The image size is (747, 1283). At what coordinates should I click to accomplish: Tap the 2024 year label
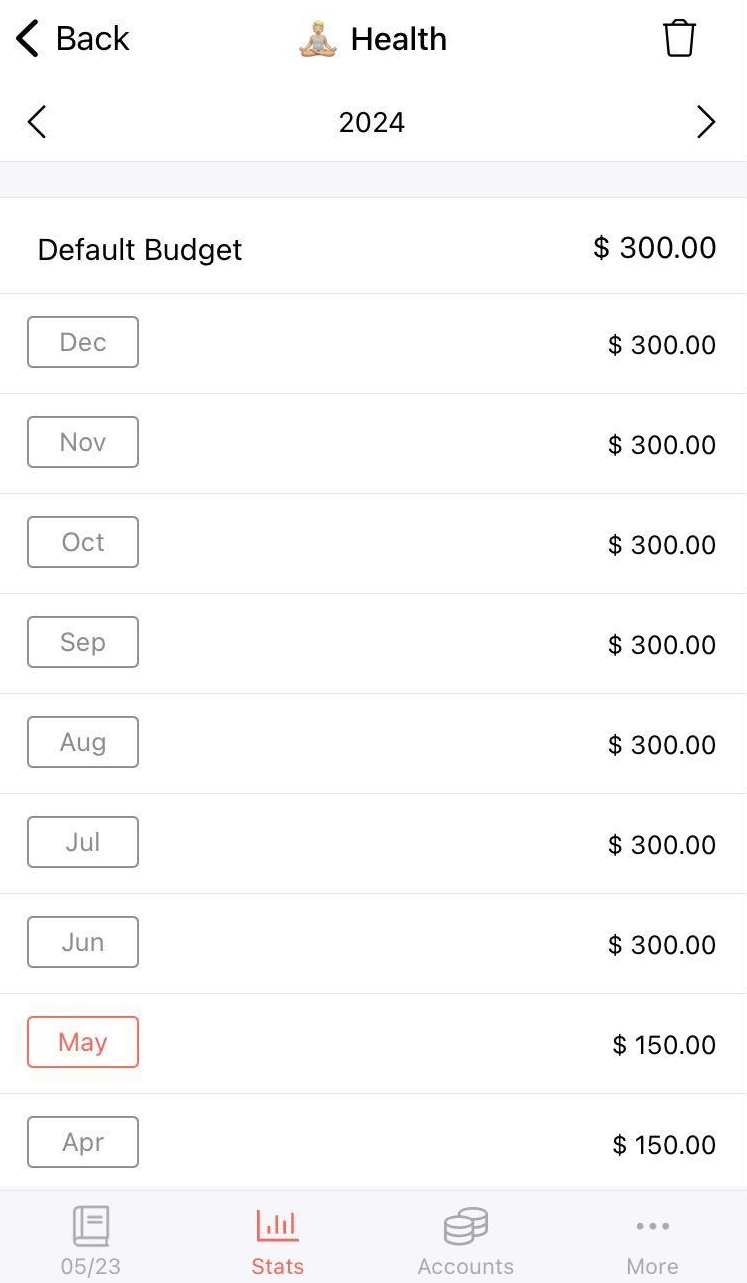pos(372,123)
